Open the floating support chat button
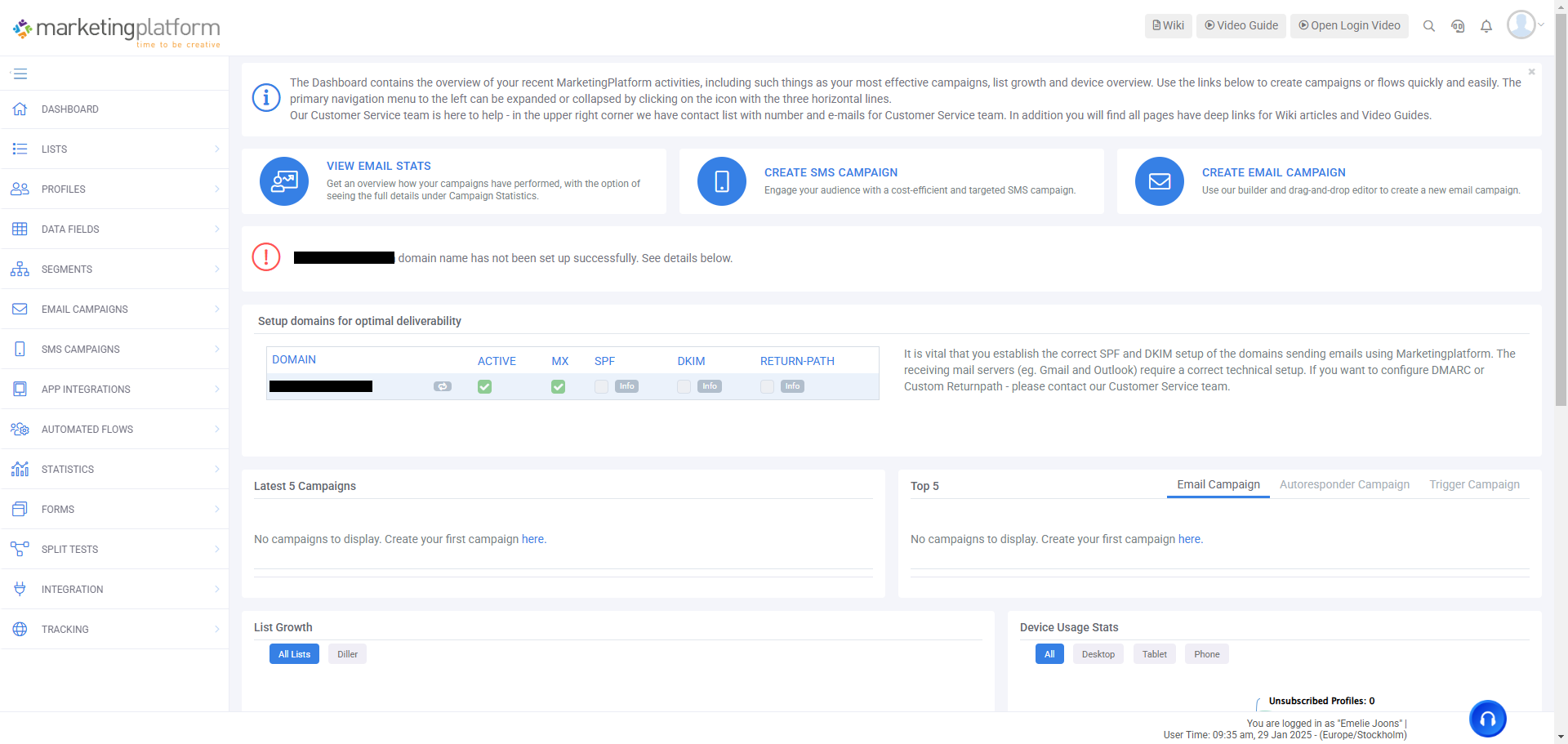This screenshot has height=744, width=1568. (x=1487, y=719)
